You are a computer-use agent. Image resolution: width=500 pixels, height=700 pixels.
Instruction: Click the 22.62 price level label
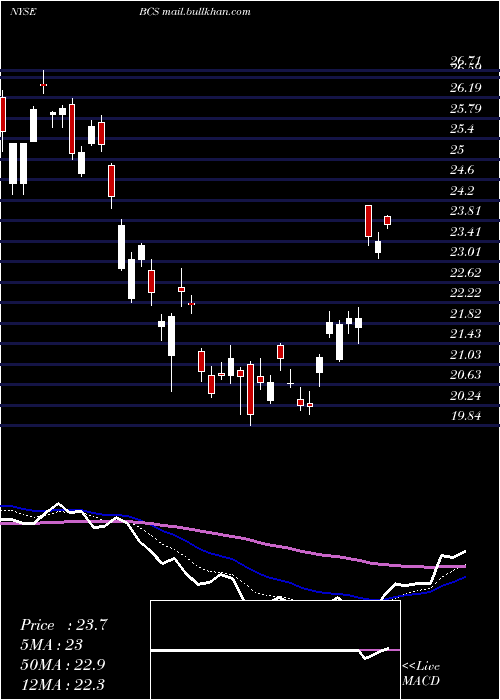tap(466, 272)
